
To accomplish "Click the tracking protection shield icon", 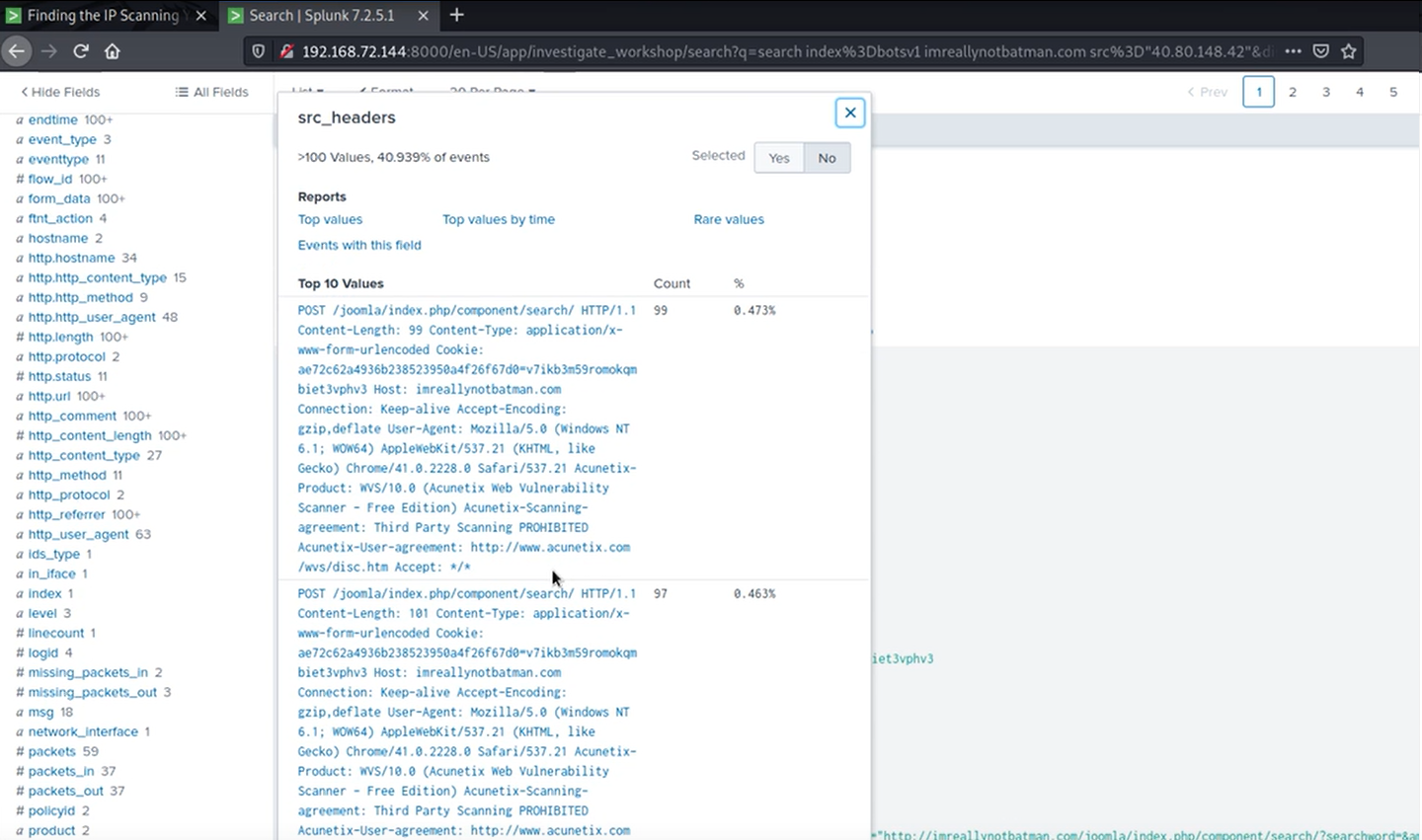I will 259,51.
